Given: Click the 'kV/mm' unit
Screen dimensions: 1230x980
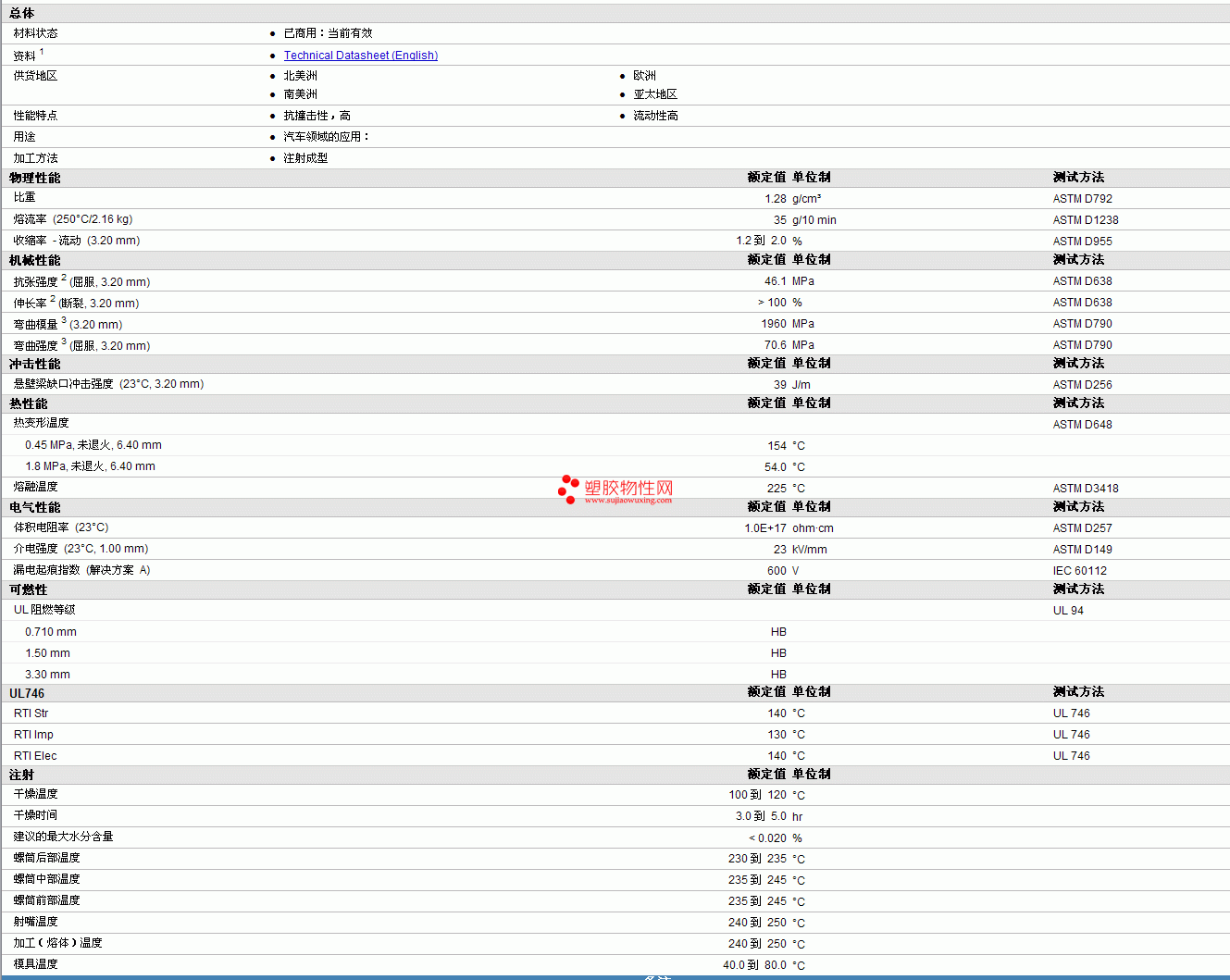Looking at the screenshot, I should coord(810,550).
